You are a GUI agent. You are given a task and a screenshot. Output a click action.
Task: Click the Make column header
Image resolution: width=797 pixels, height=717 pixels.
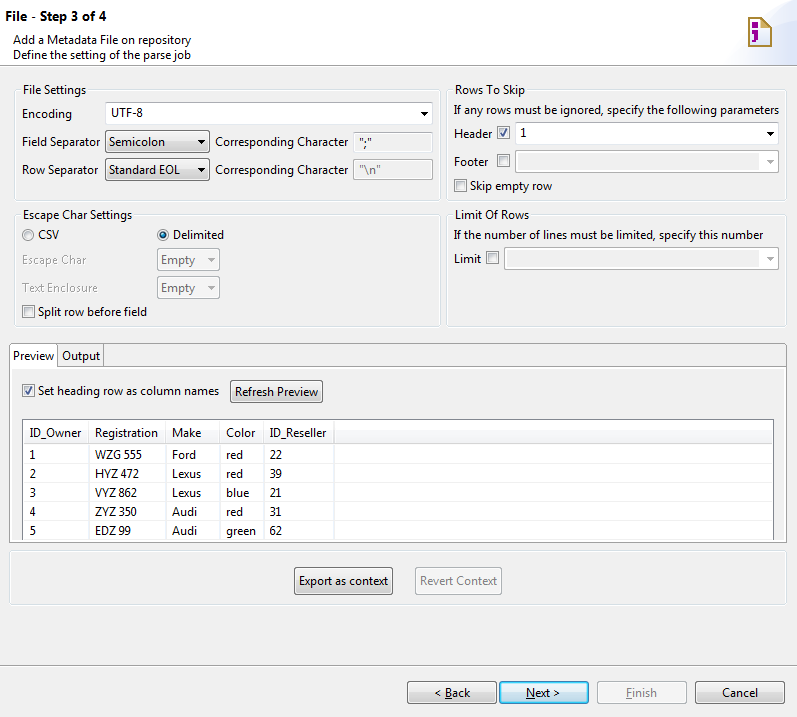[x=193, y=433]
